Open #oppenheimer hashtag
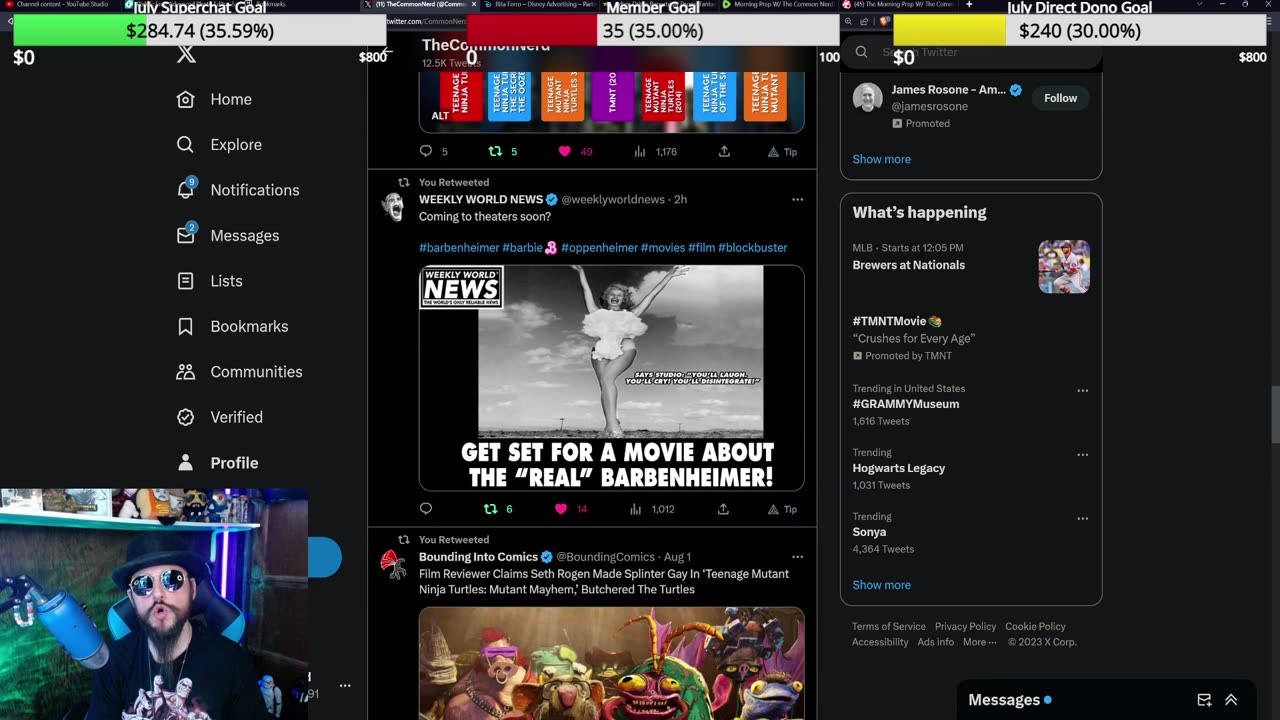 (x=599, y=248)
